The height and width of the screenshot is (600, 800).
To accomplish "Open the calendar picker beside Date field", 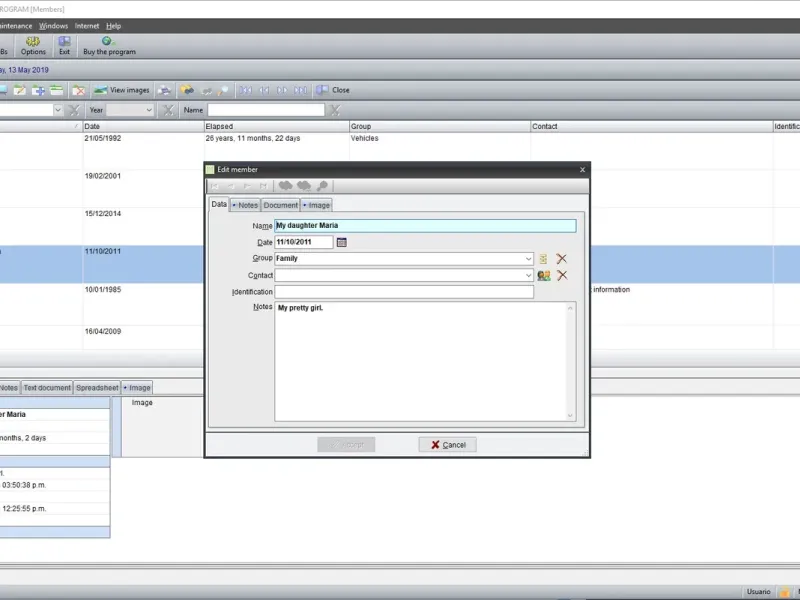I will tap(342, 242).
